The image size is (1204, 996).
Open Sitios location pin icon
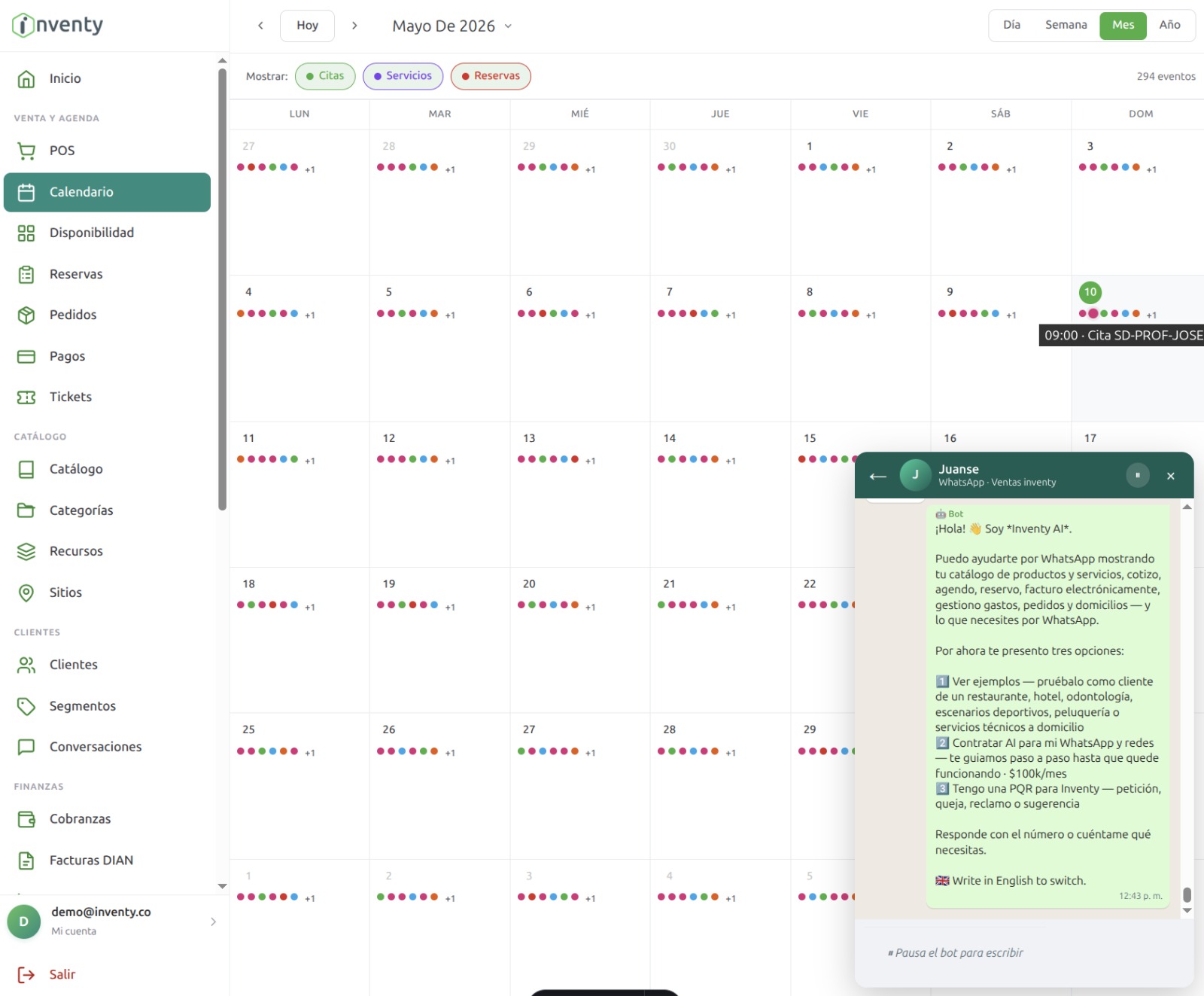[x=26, y=592]
